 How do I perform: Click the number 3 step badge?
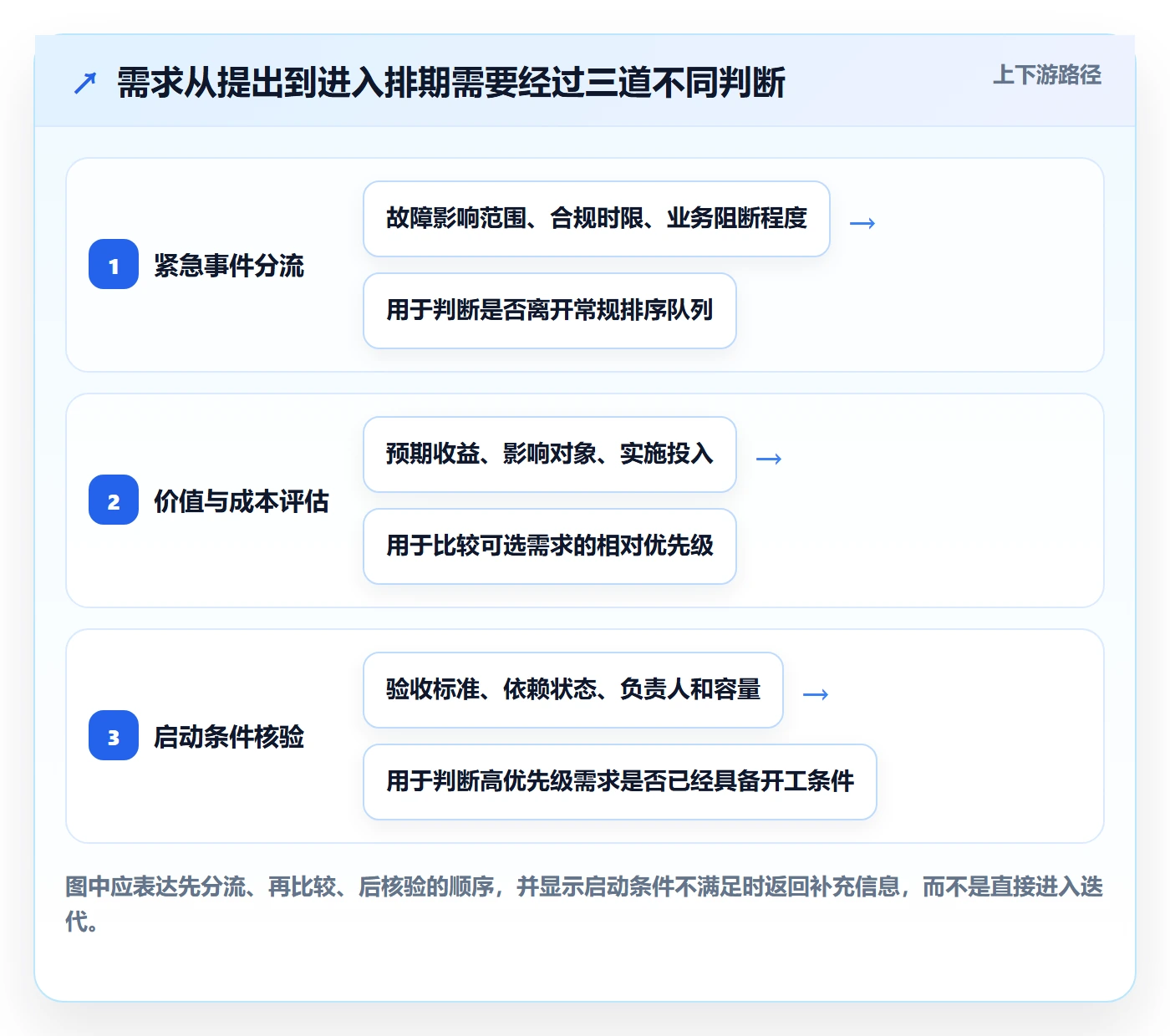(114, 736)
